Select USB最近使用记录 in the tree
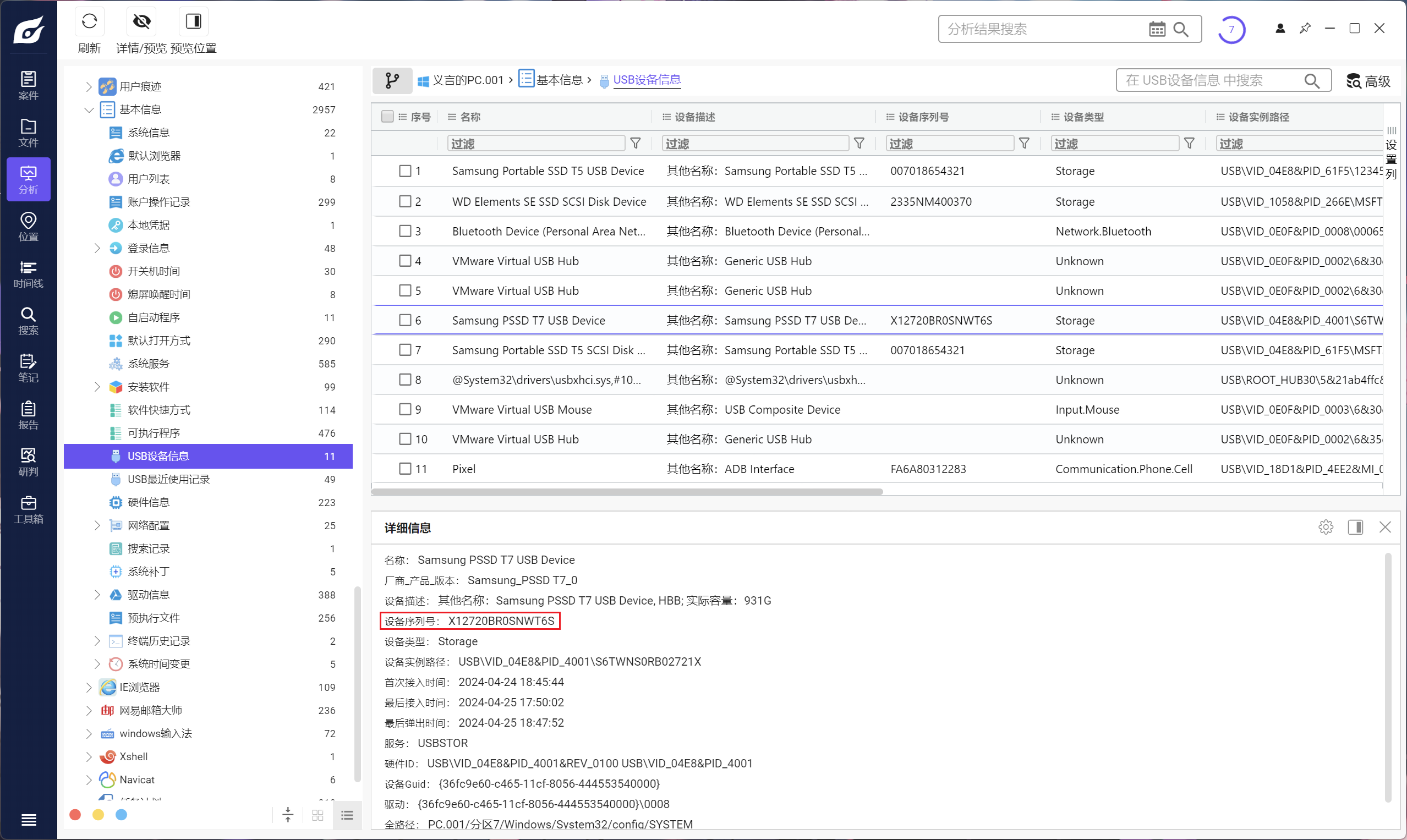1407x840 pixels. click(209, 480)
